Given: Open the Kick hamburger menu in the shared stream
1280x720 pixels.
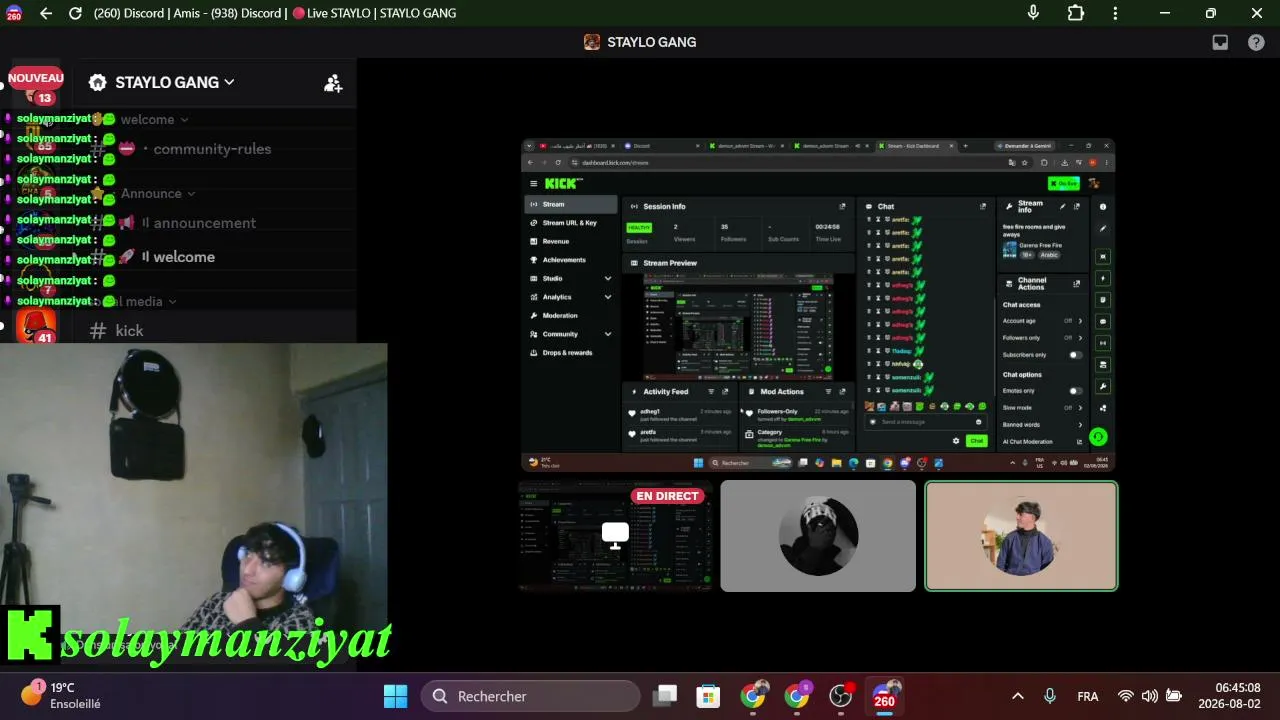Looking at the screenshot, I should point(534,184).
